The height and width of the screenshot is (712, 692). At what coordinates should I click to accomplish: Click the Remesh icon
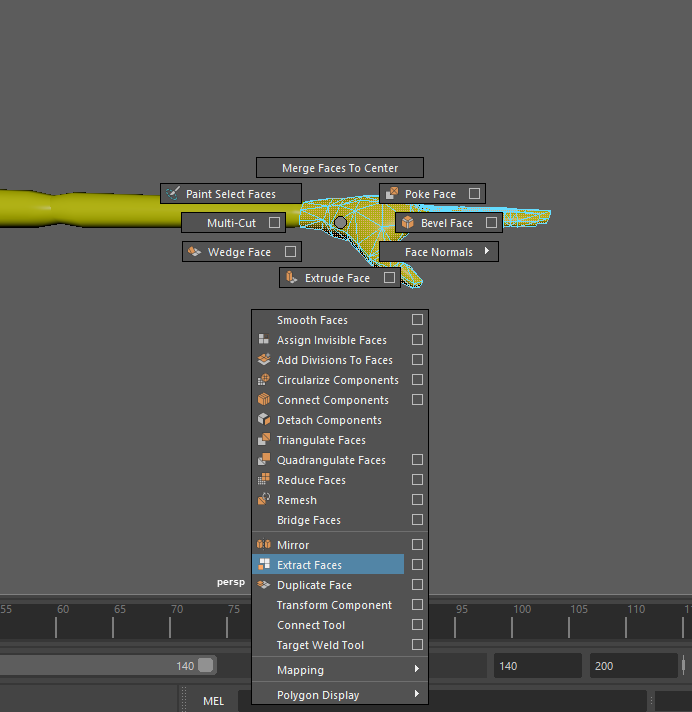[264, 499]
